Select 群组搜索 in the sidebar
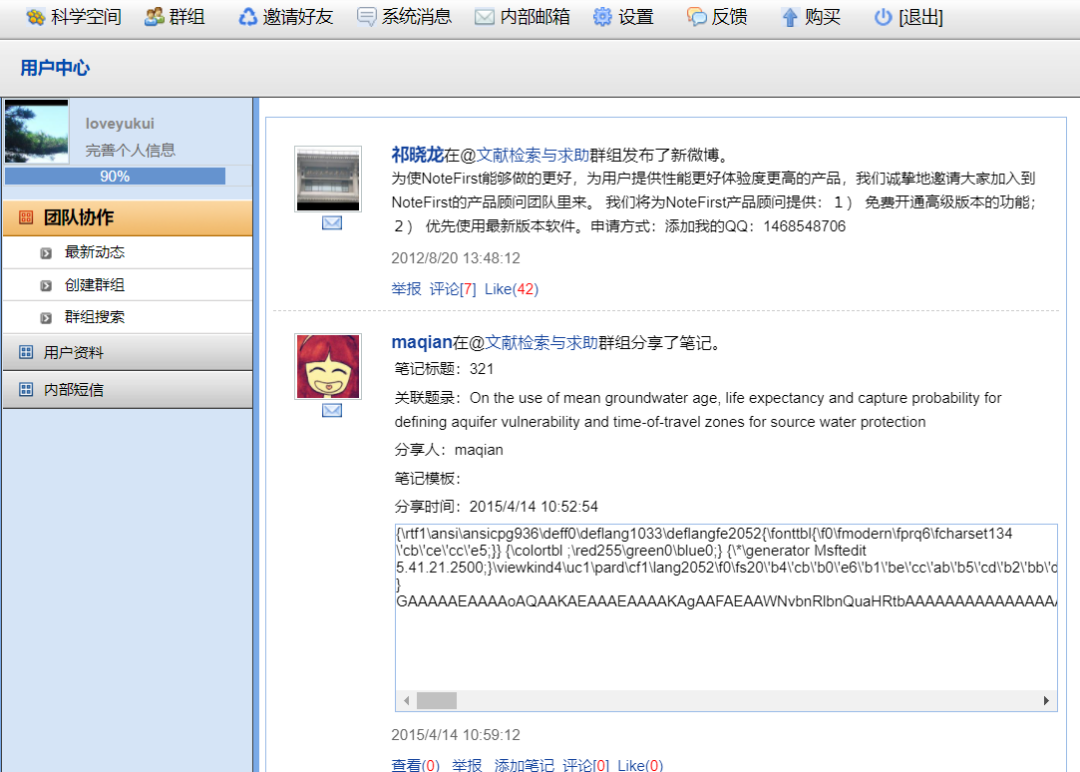Image resolution: width=1080 pixels, height=772 pixels. click(x=94, y=317)
